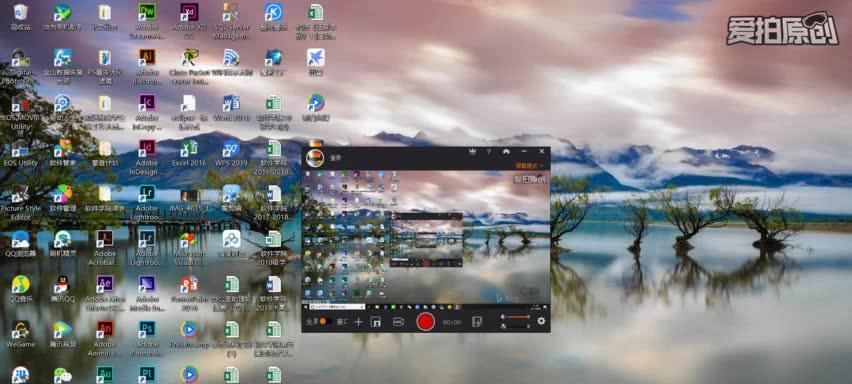This screenshot has width=852, height=384.
Task: Open Digital Photo Professional shortcut
Action: 19,66
